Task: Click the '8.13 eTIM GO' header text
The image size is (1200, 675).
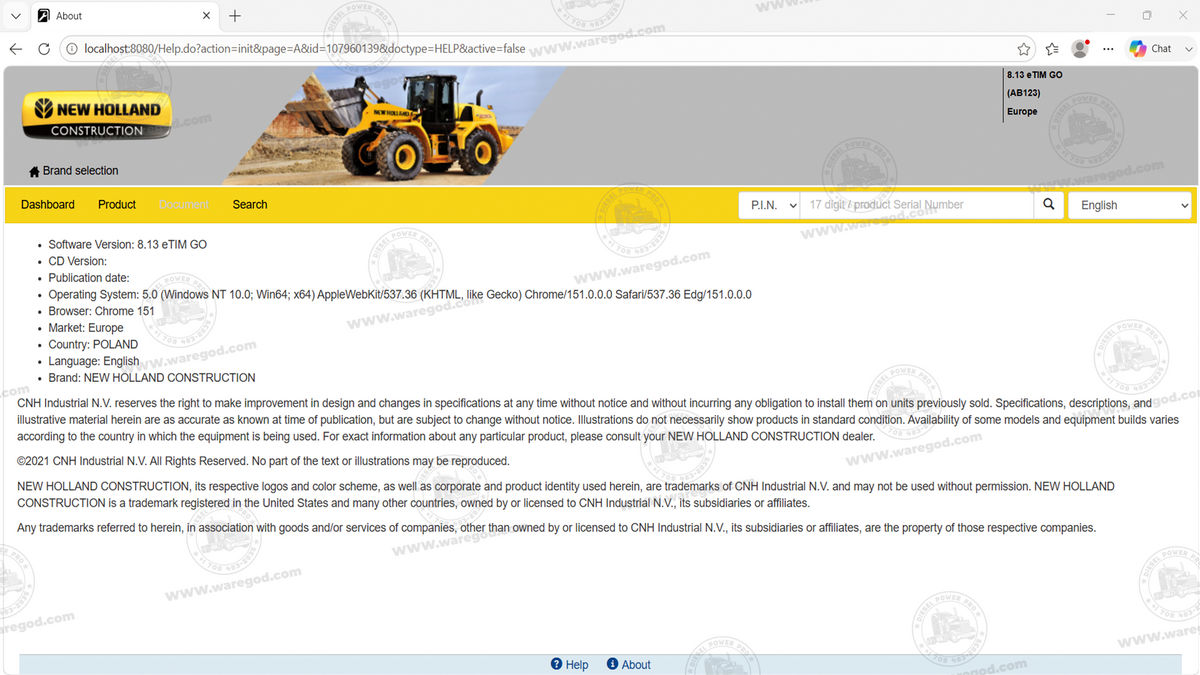Action: 1035,75
